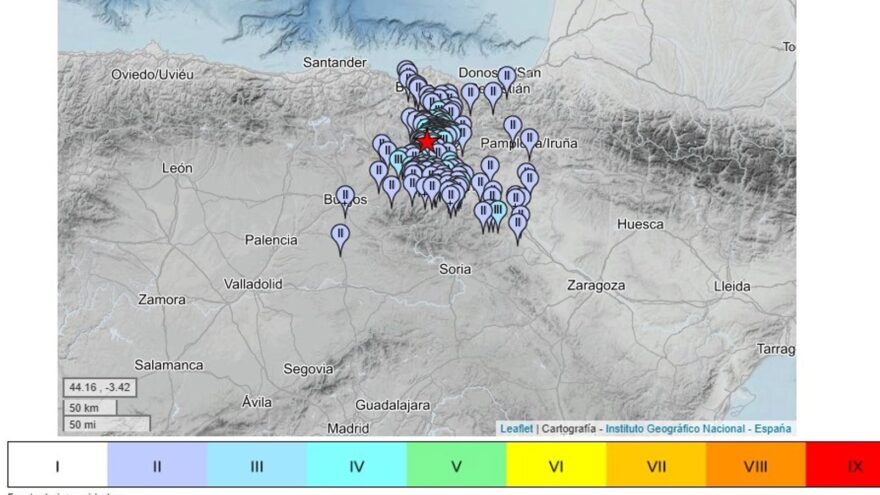Click the red star epicenter marker

pos(427,142)
